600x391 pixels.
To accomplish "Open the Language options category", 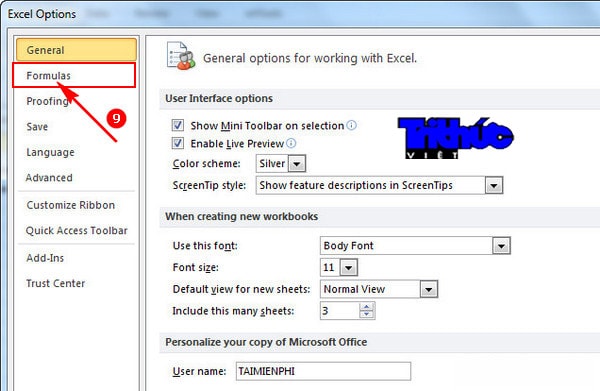I will (x=76, y=152).
